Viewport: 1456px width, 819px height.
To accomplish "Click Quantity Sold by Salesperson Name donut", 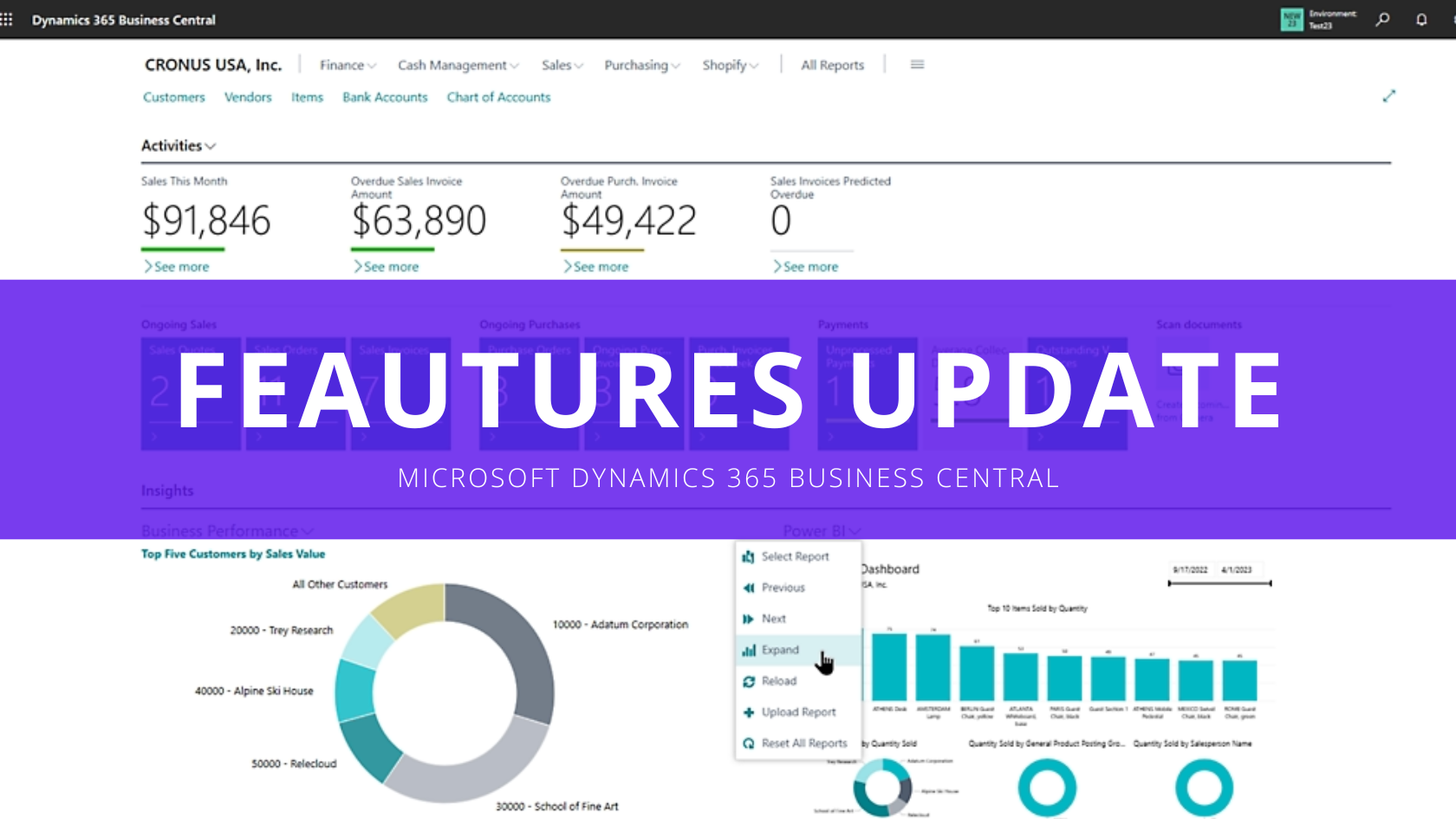I will pos(1204,788).
